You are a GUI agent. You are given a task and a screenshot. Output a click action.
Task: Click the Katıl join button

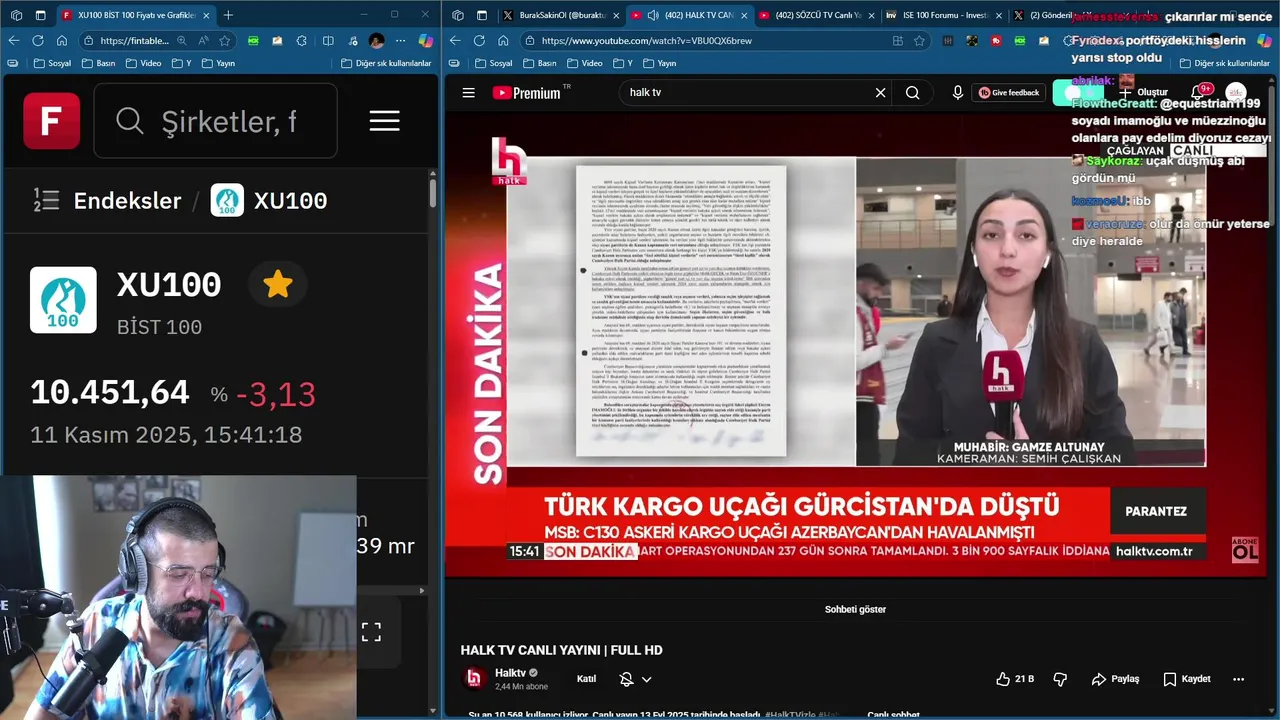pos(587,679)
